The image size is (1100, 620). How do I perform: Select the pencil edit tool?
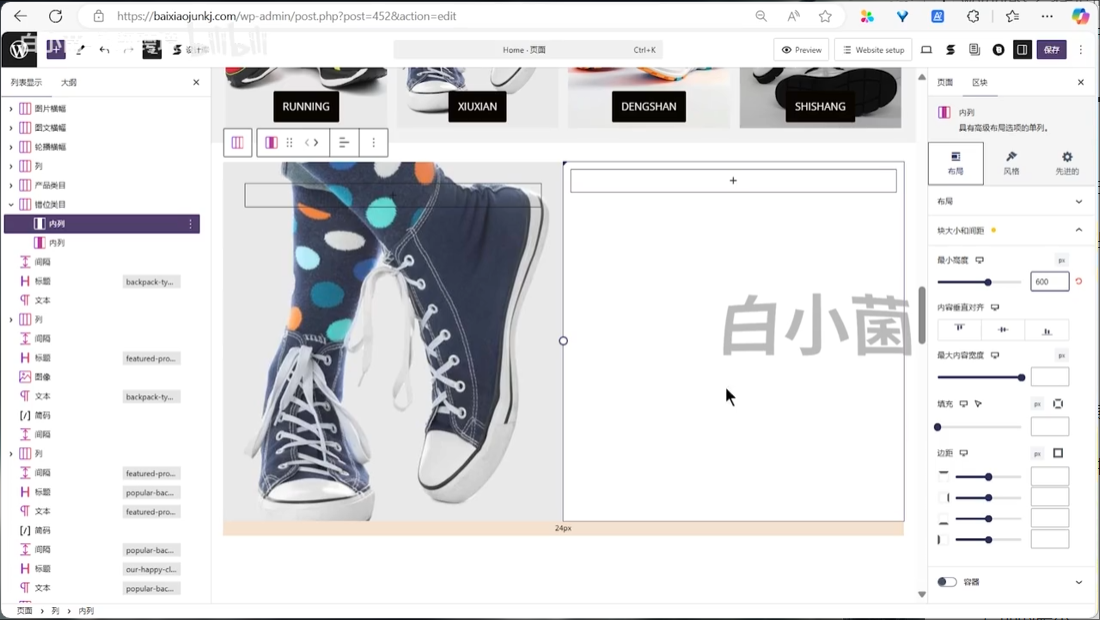[81, 50]
